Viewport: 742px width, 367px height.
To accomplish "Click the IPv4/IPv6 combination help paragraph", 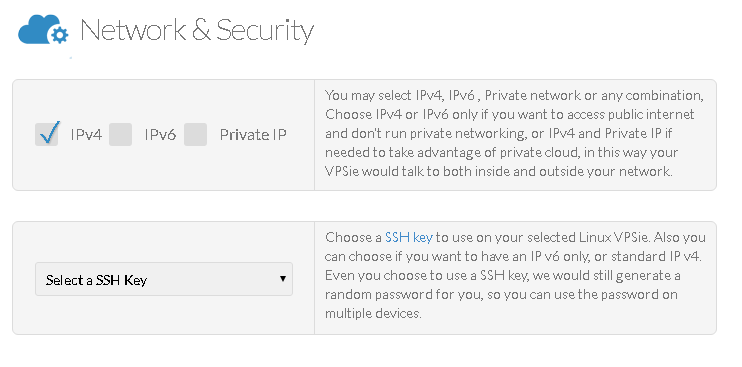I will pyautogui.click(x=514, y=133).
